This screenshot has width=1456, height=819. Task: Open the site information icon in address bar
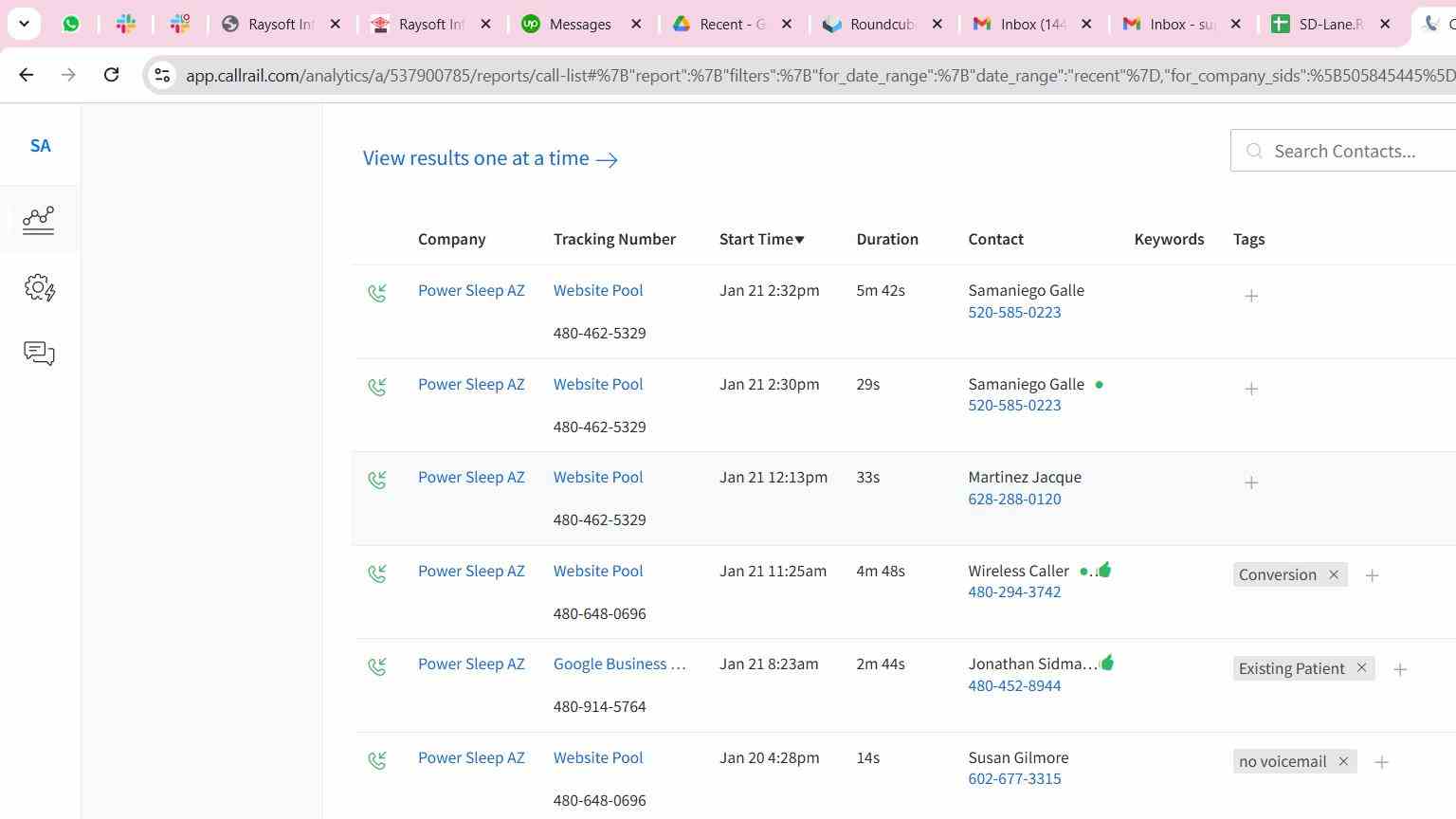point(162,75)
